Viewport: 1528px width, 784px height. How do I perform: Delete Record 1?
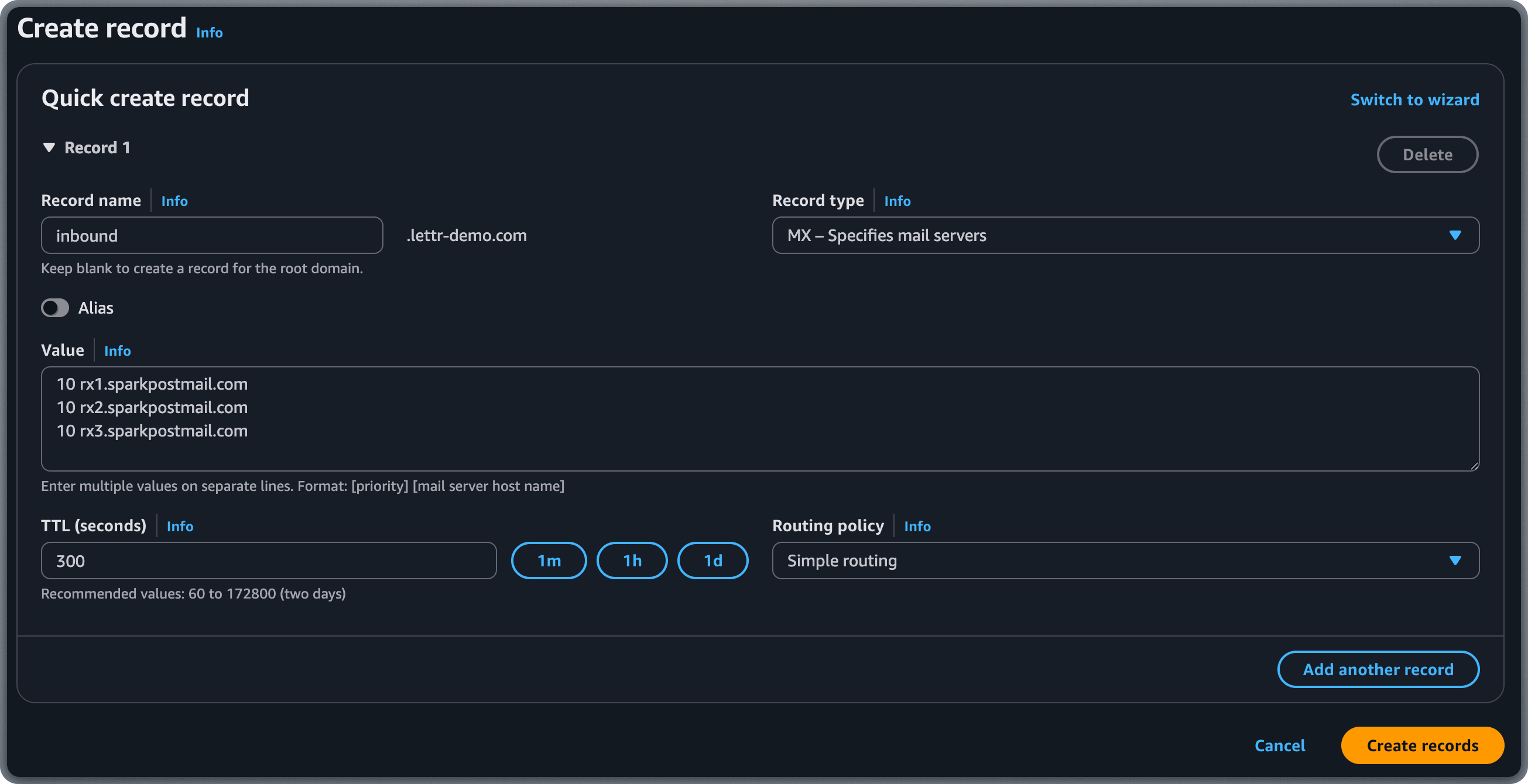(x=1427, y=154)
